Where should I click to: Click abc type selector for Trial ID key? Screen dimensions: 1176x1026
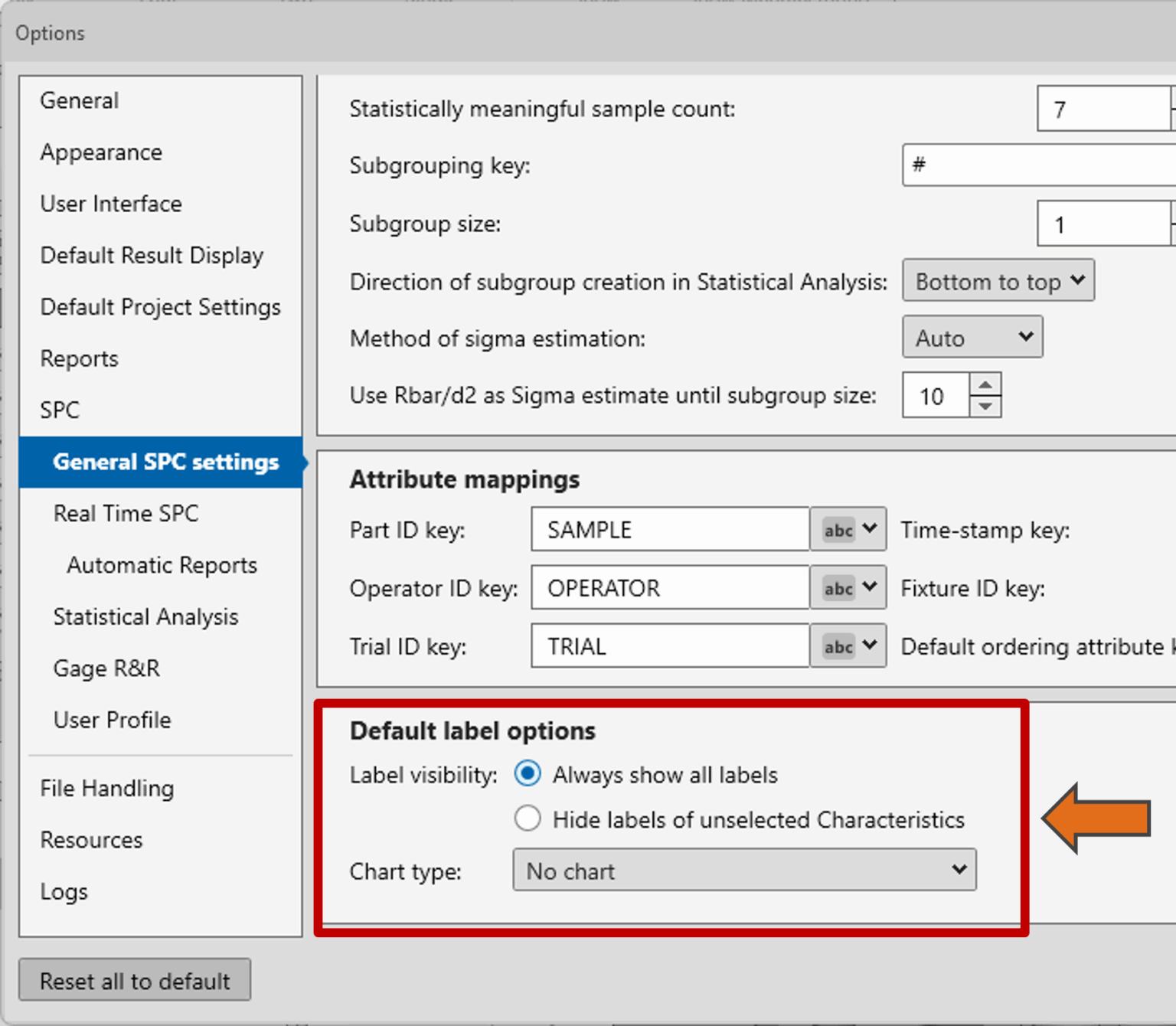click(848, 645)
